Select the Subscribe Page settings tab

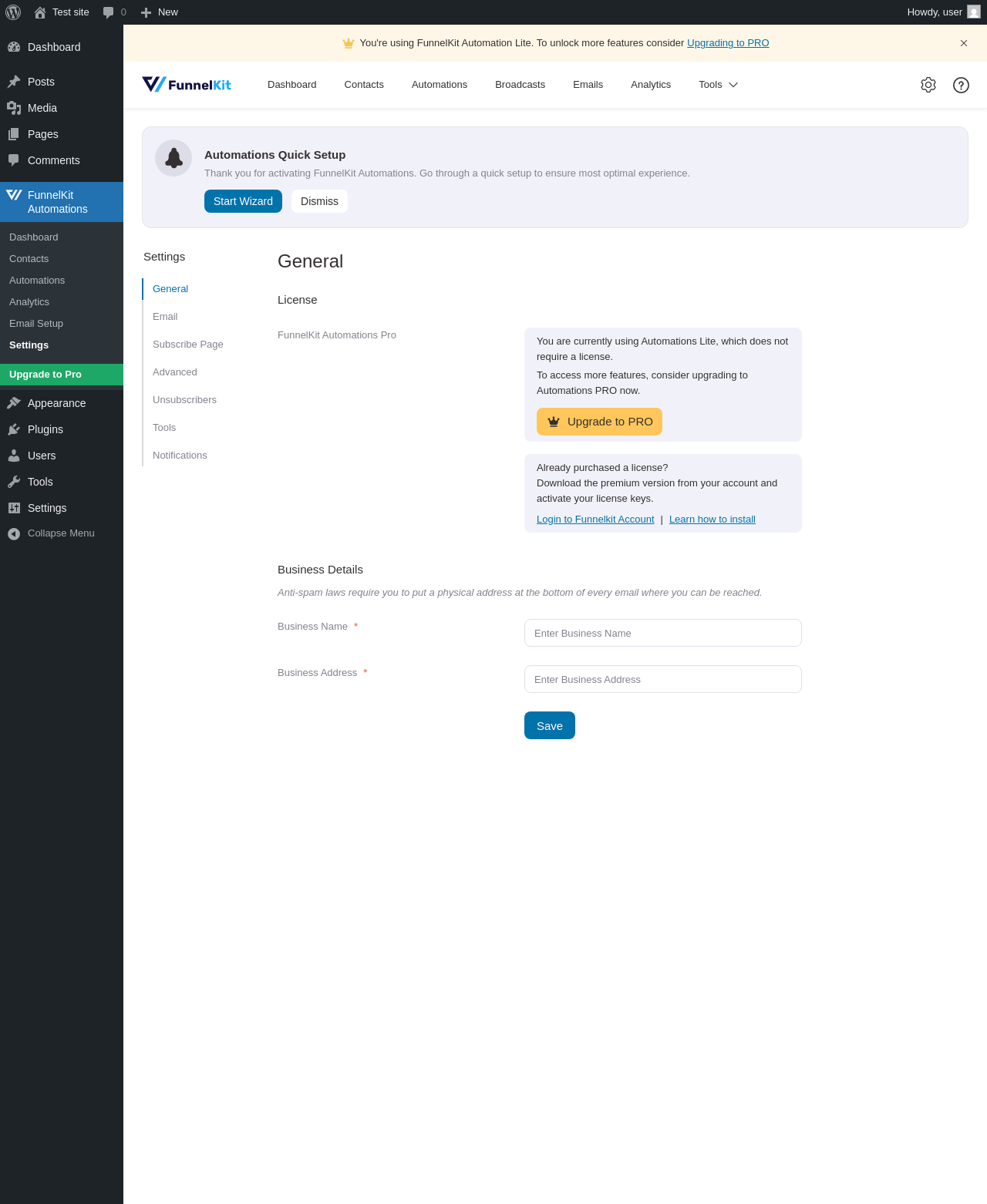[188, 345]
